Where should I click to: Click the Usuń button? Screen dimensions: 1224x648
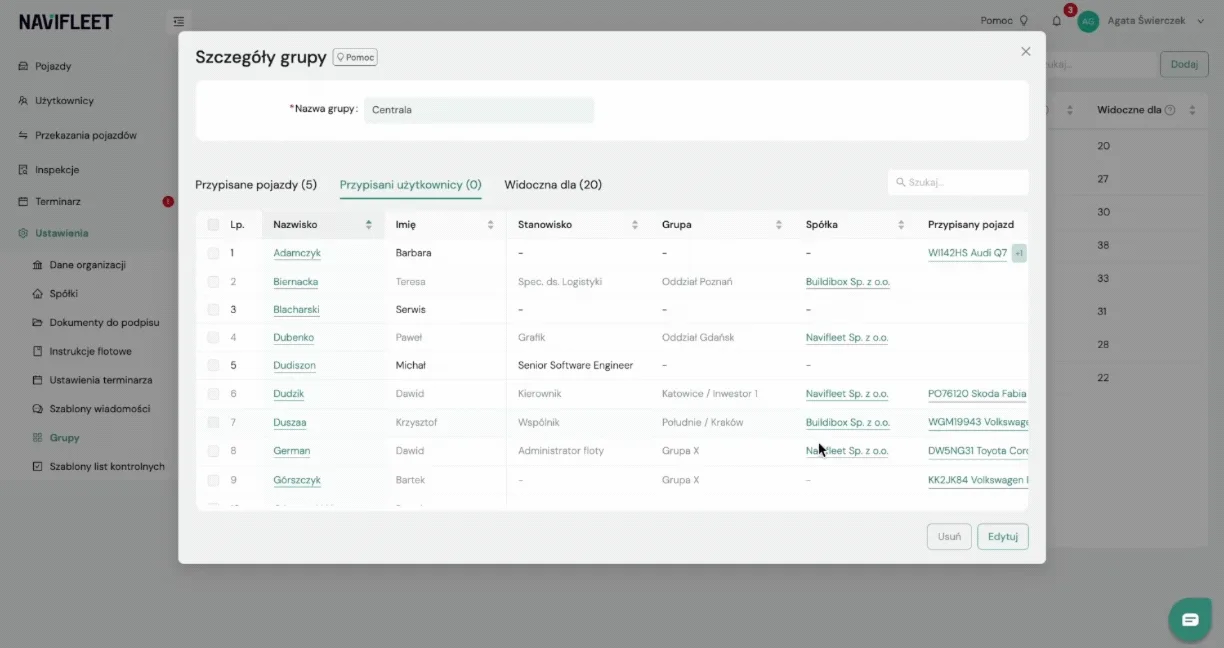click(x=949, y=537)
